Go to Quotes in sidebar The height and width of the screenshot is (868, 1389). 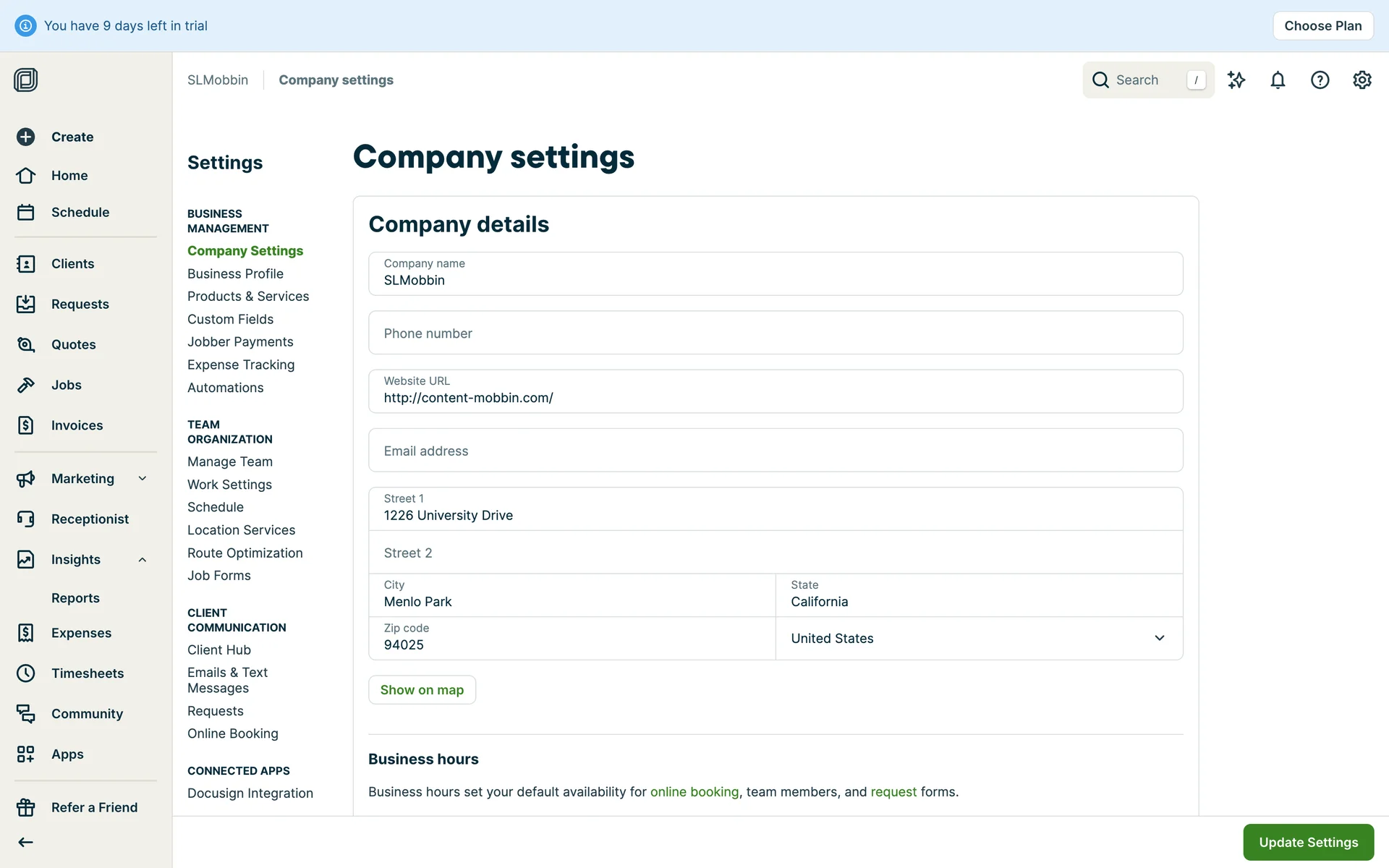[x=73, y=345]
